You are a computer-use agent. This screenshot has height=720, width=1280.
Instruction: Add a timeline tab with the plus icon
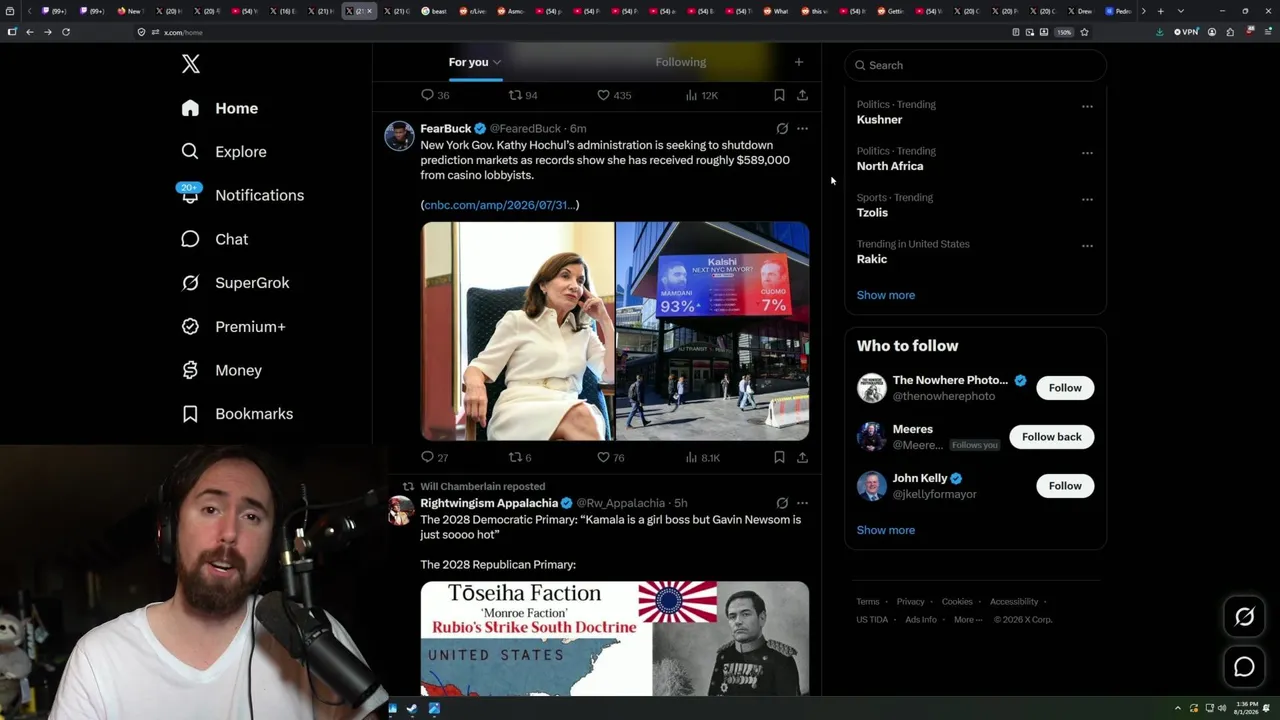[798, 62]
